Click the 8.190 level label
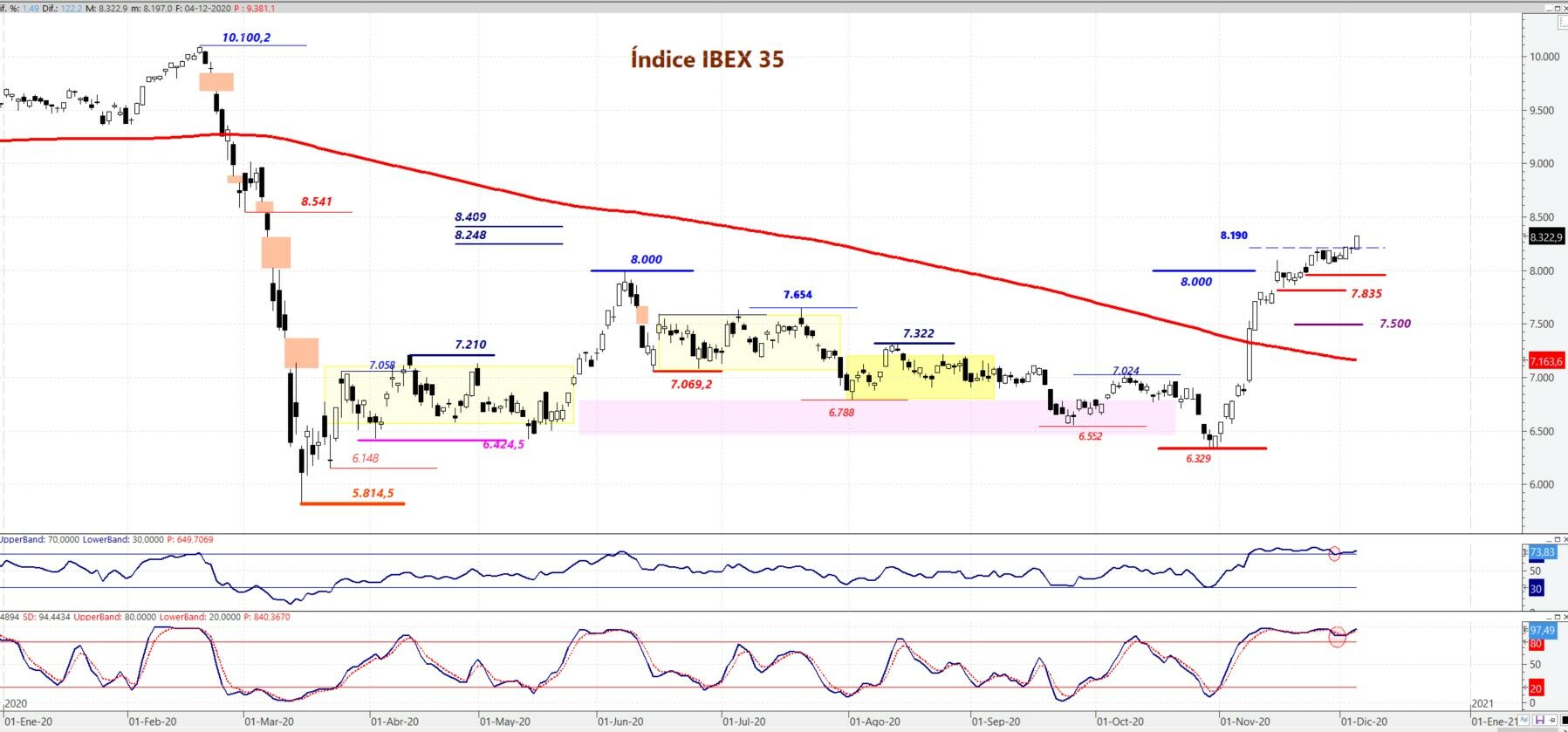This screenshot has width=1568, height=732. pyautogui.click(x=1234, y=236)
